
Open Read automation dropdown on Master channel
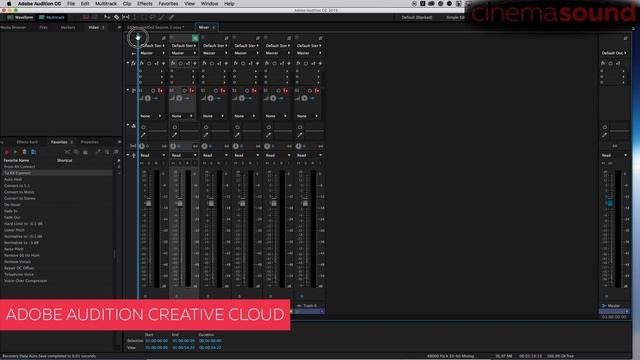pyautogui.click(x=614, y=155)
